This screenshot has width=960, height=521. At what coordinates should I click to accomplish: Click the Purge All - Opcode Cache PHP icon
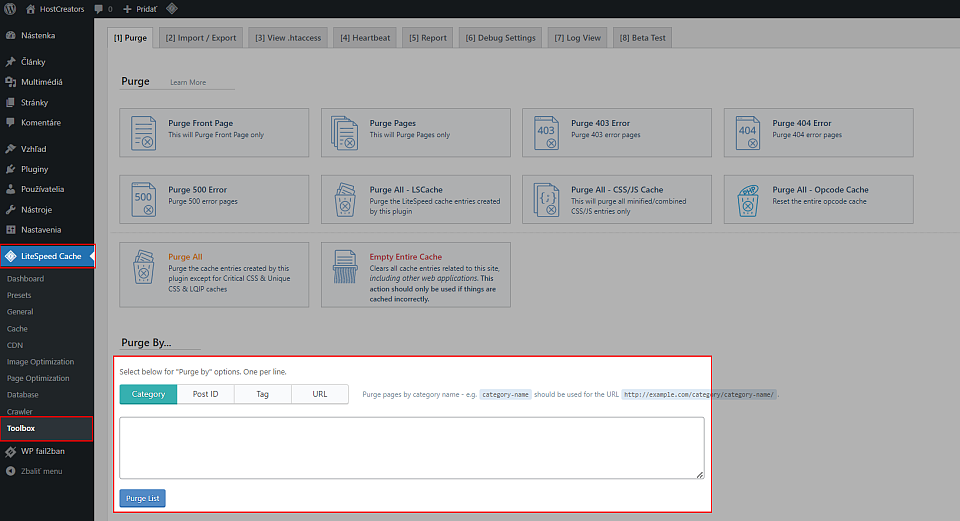[748, 200]
